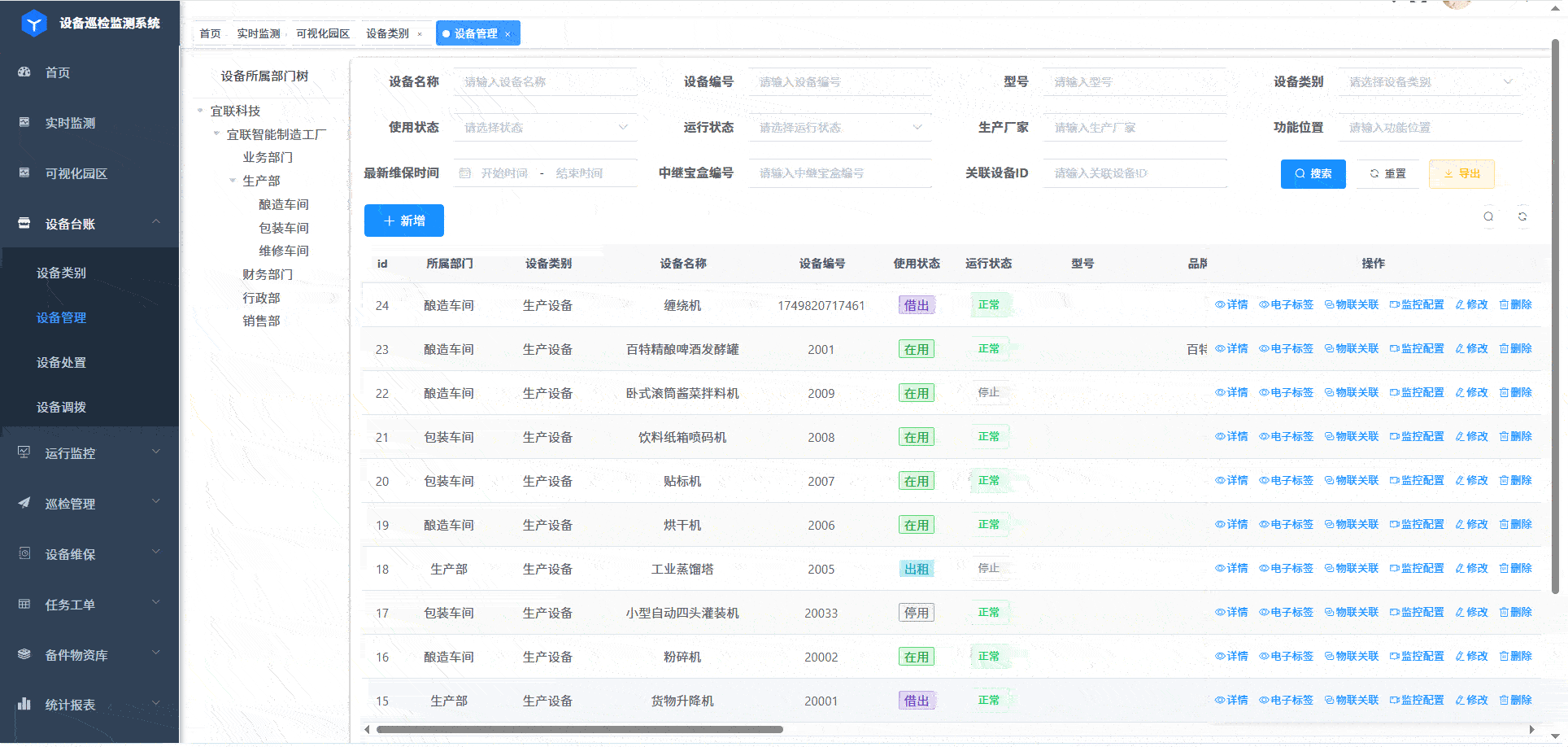
Task: Click the 停用 status tag in row 17
Action: (x=917, y=613)
